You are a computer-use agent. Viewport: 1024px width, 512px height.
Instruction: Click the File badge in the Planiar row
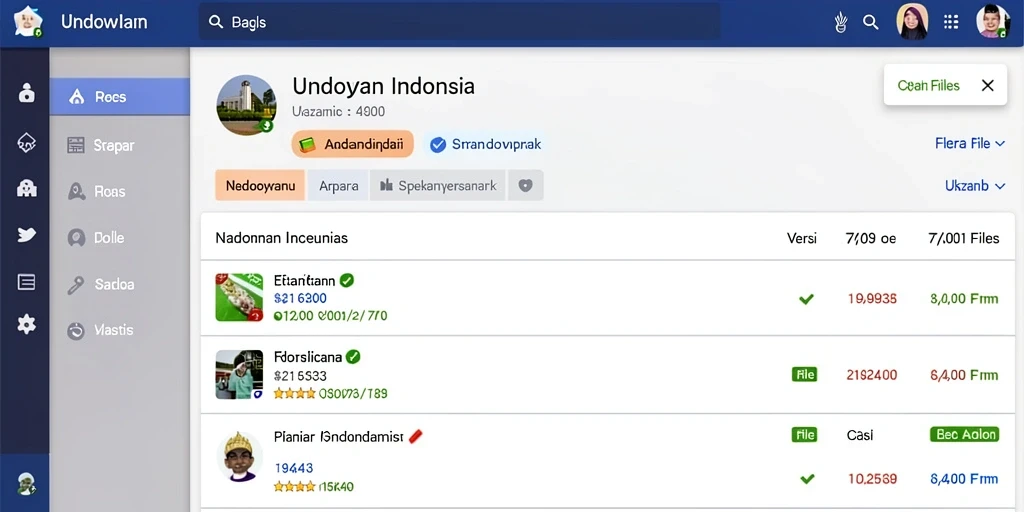click(x=804, y=434)
